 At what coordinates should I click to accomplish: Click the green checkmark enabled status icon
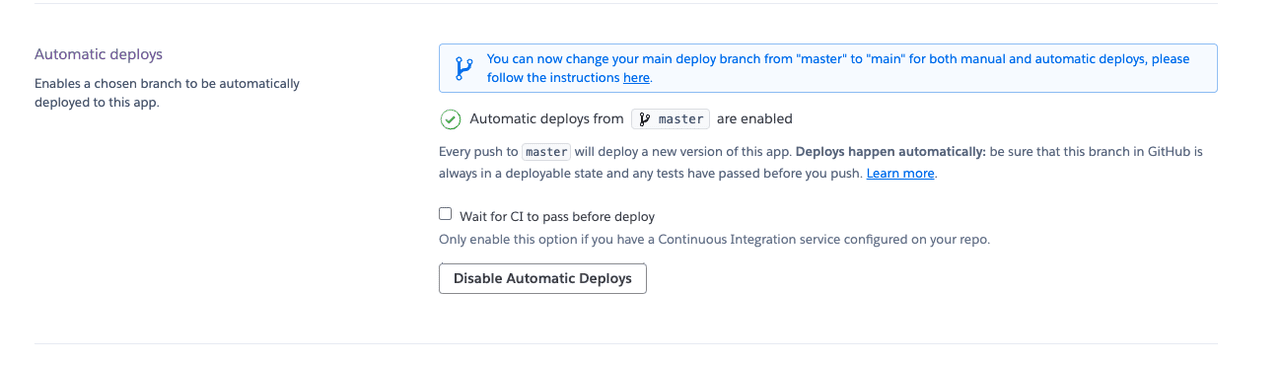(450, 119)
